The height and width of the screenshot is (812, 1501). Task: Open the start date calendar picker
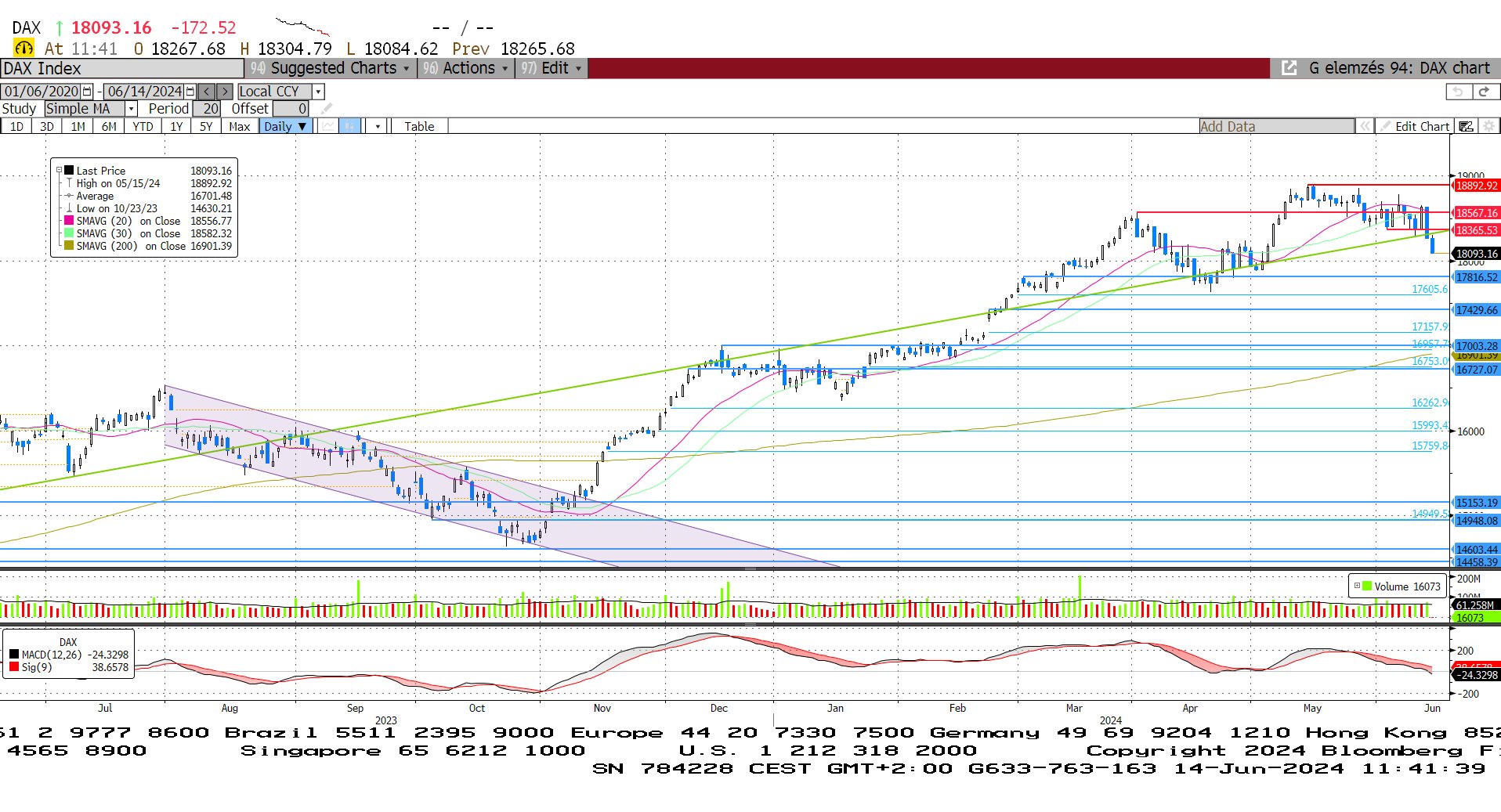click(87, 92)
